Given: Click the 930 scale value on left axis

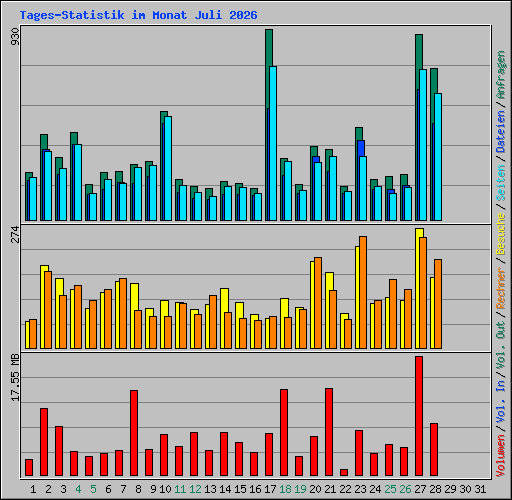Looking at the screenshot, I should pos(15,37).
